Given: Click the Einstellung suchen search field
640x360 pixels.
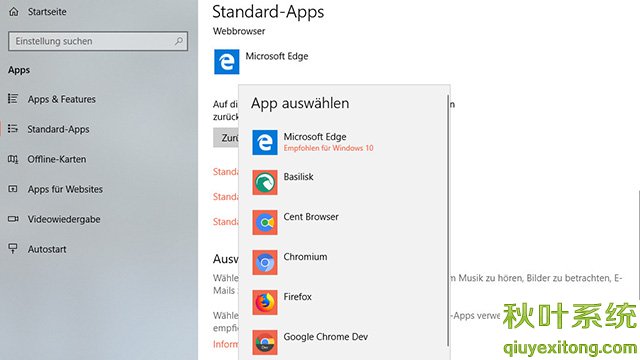Looking at the screenshot, I should click(98, 41).
